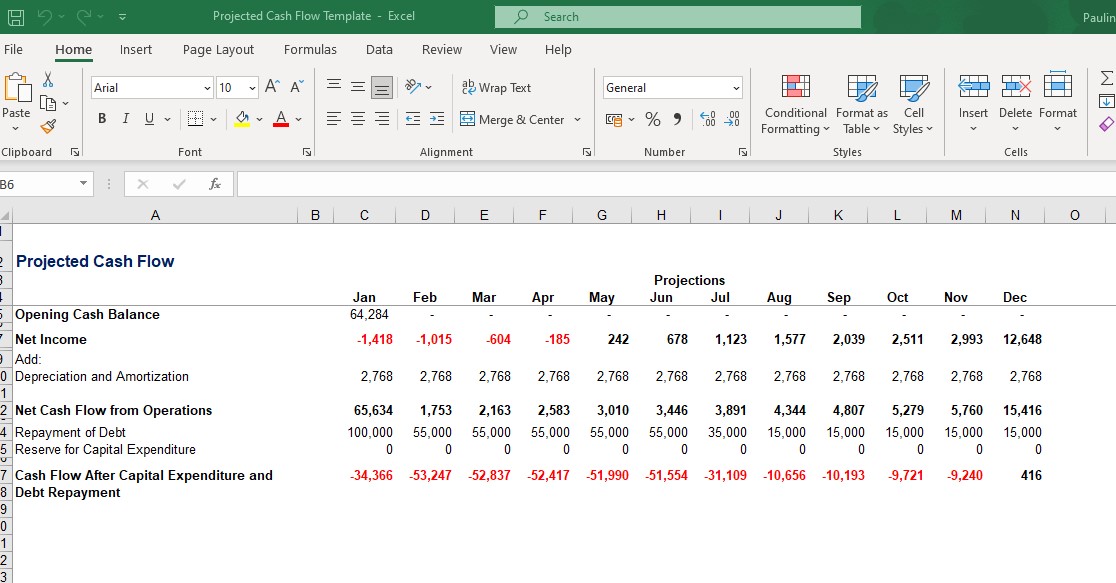The height and width of the screenshot is (583, 1116).
Task: Click the Cut scissors icon
Action: 48,80
